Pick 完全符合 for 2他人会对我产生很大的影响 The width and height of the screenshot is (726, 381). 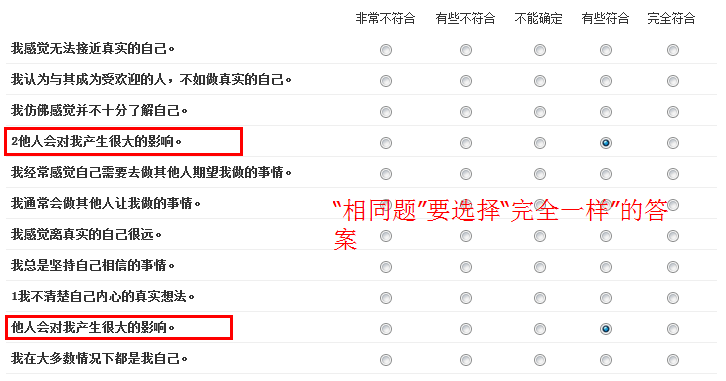673,143
